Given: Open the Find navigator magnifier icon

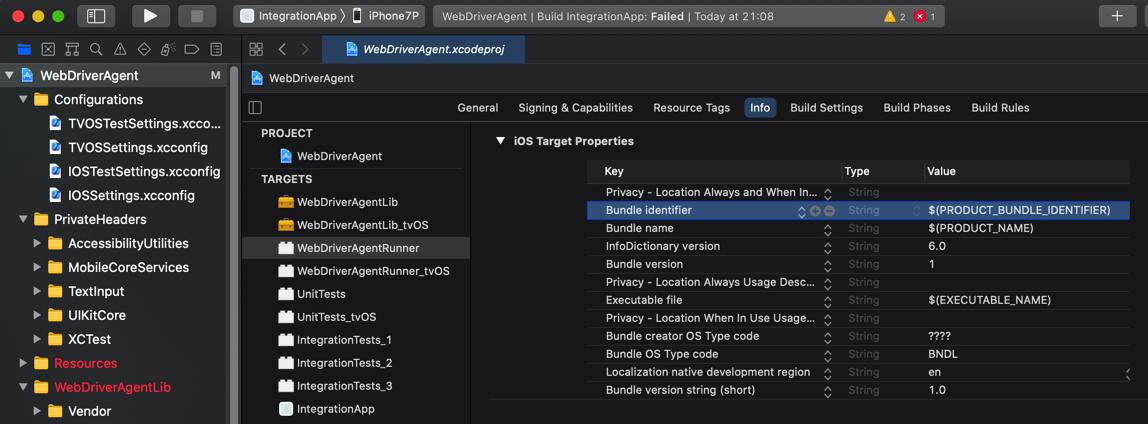Looking at the screenshot, I should 96,49.
